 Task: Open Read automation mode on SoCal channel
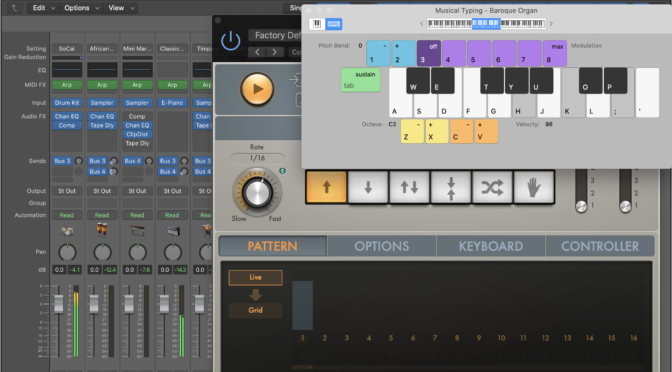[x=67, y=215]
